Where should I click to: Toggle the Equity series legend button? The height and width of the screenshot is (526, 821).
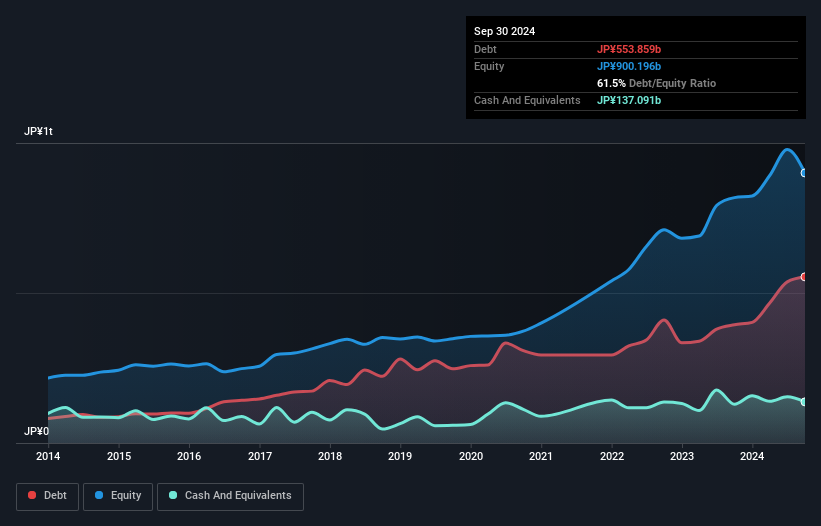coord(118,496)
